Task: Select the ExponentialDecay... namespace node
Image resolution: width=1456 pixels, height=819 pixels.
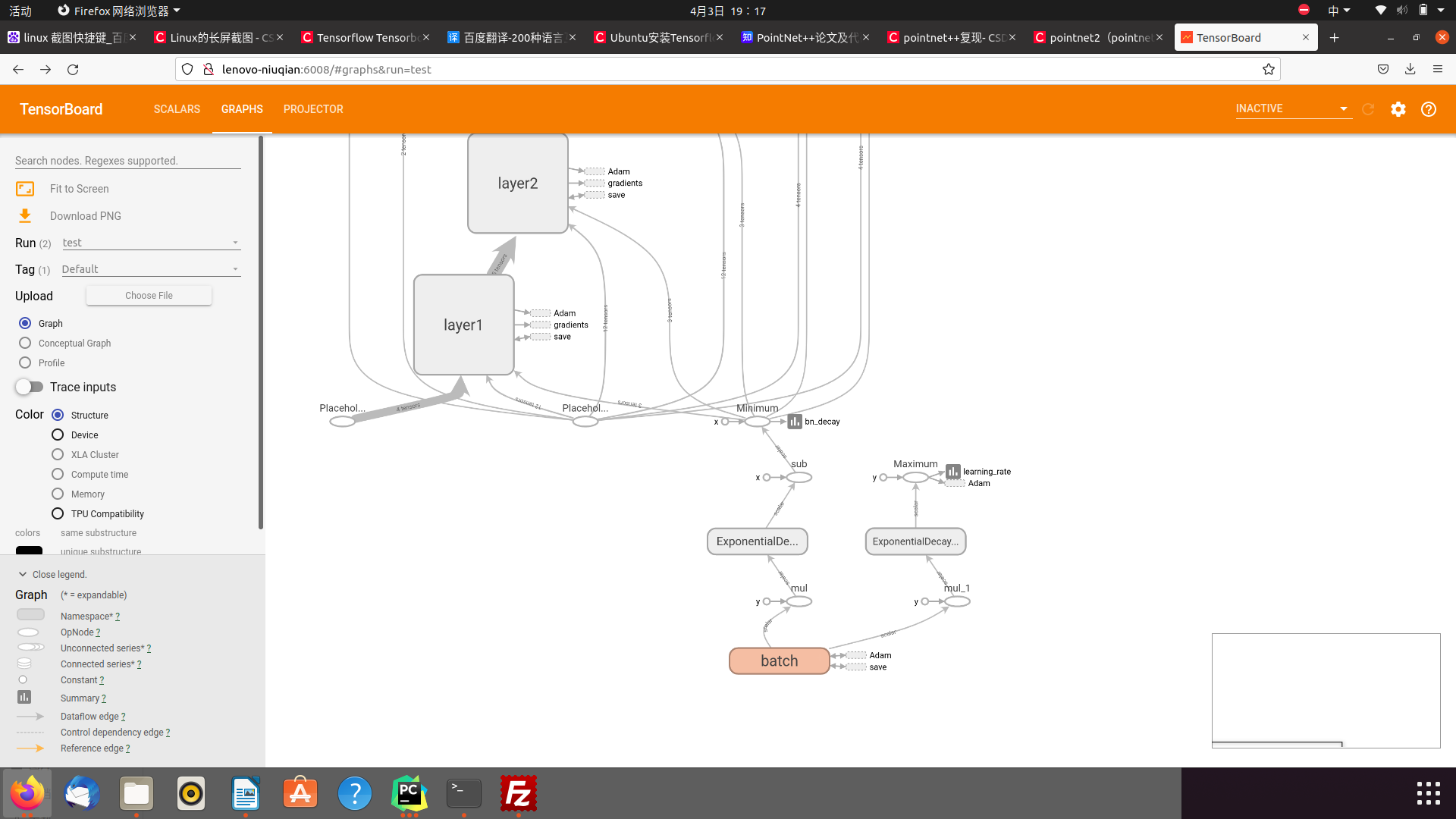Action: point(915,541)
